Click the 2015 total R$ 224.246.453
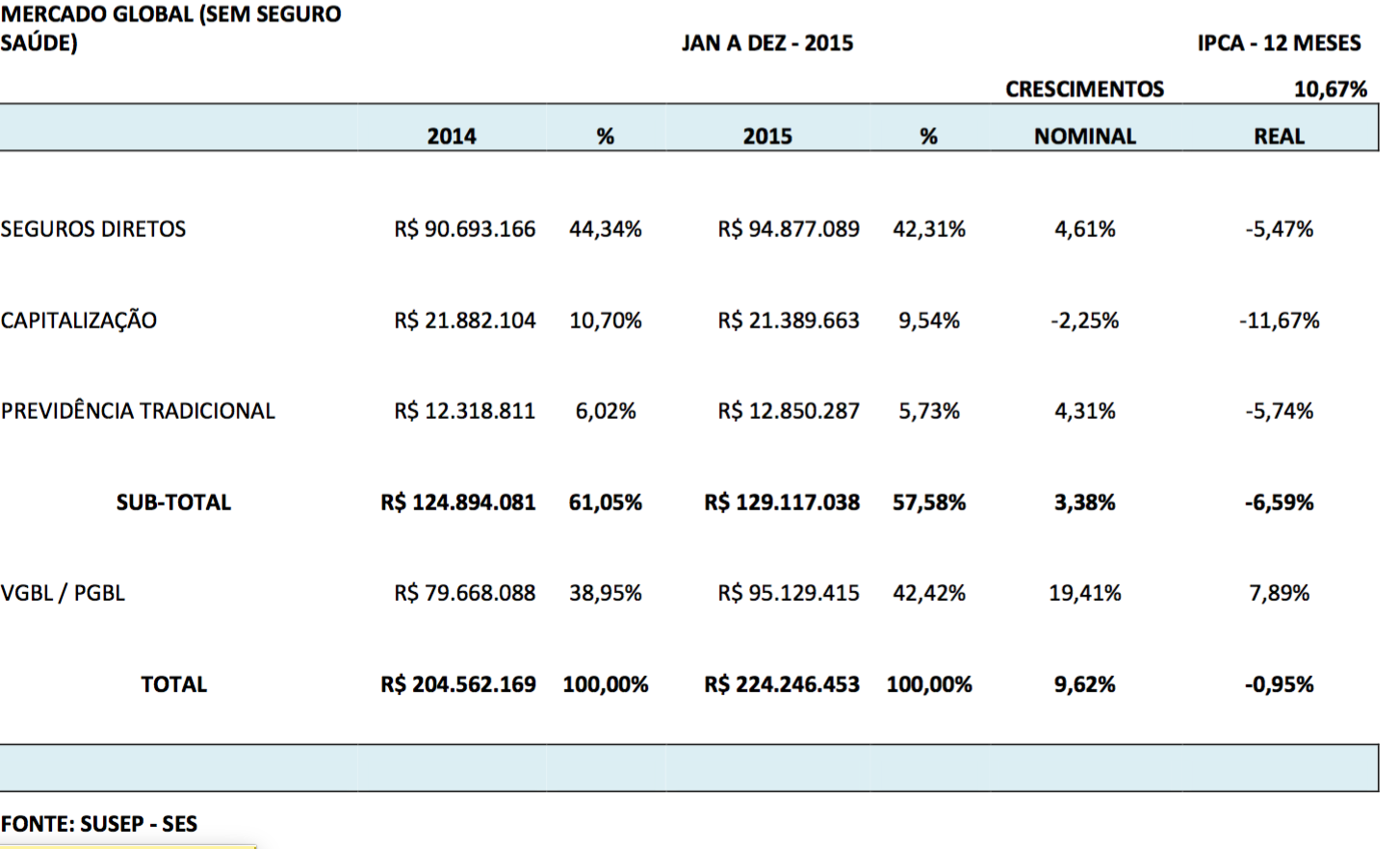The image size is (1400, 849). (781, 684)
